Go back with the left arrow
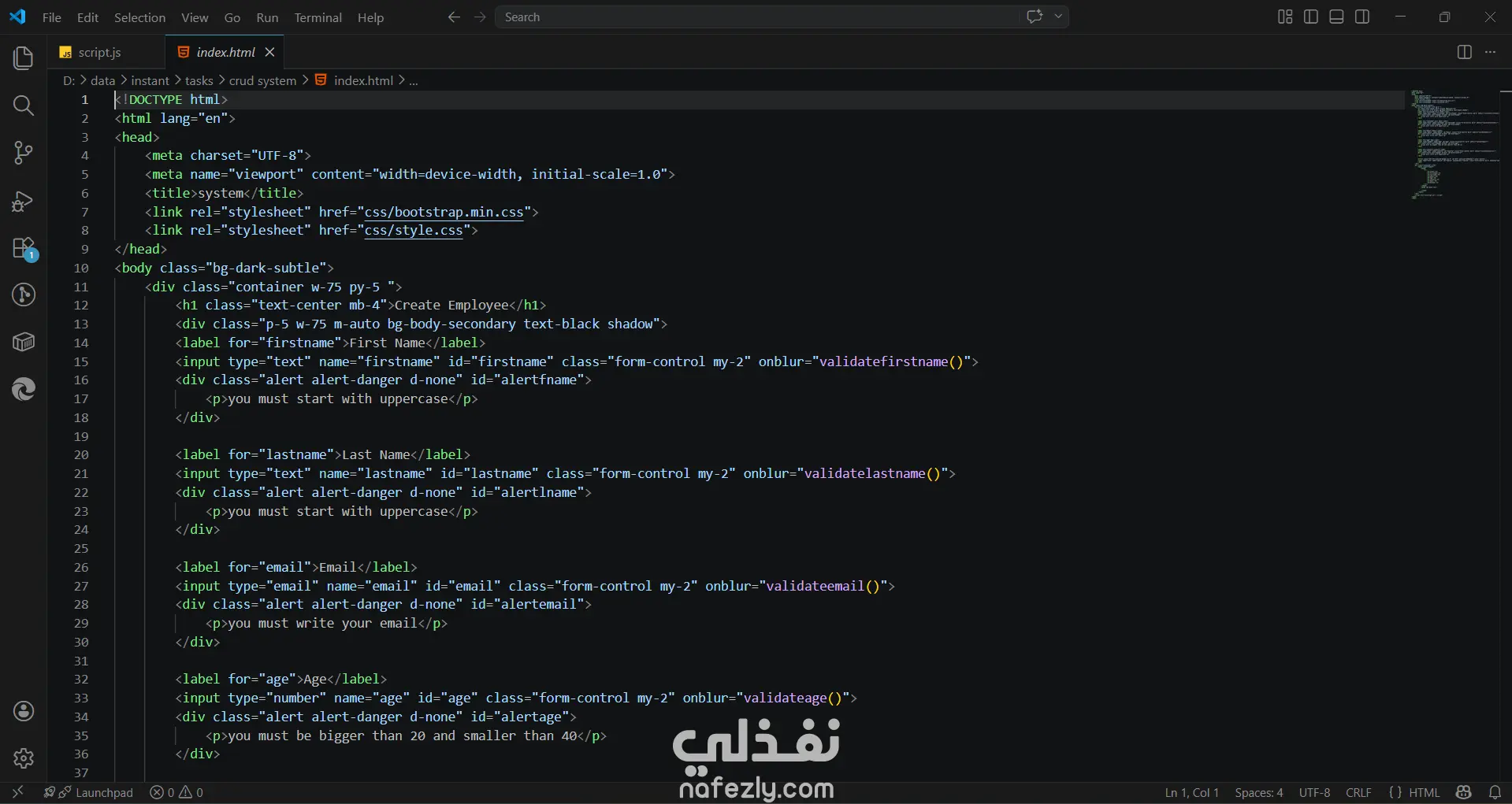This screenshot has width=1512, height=804. [x=454, y=17]
